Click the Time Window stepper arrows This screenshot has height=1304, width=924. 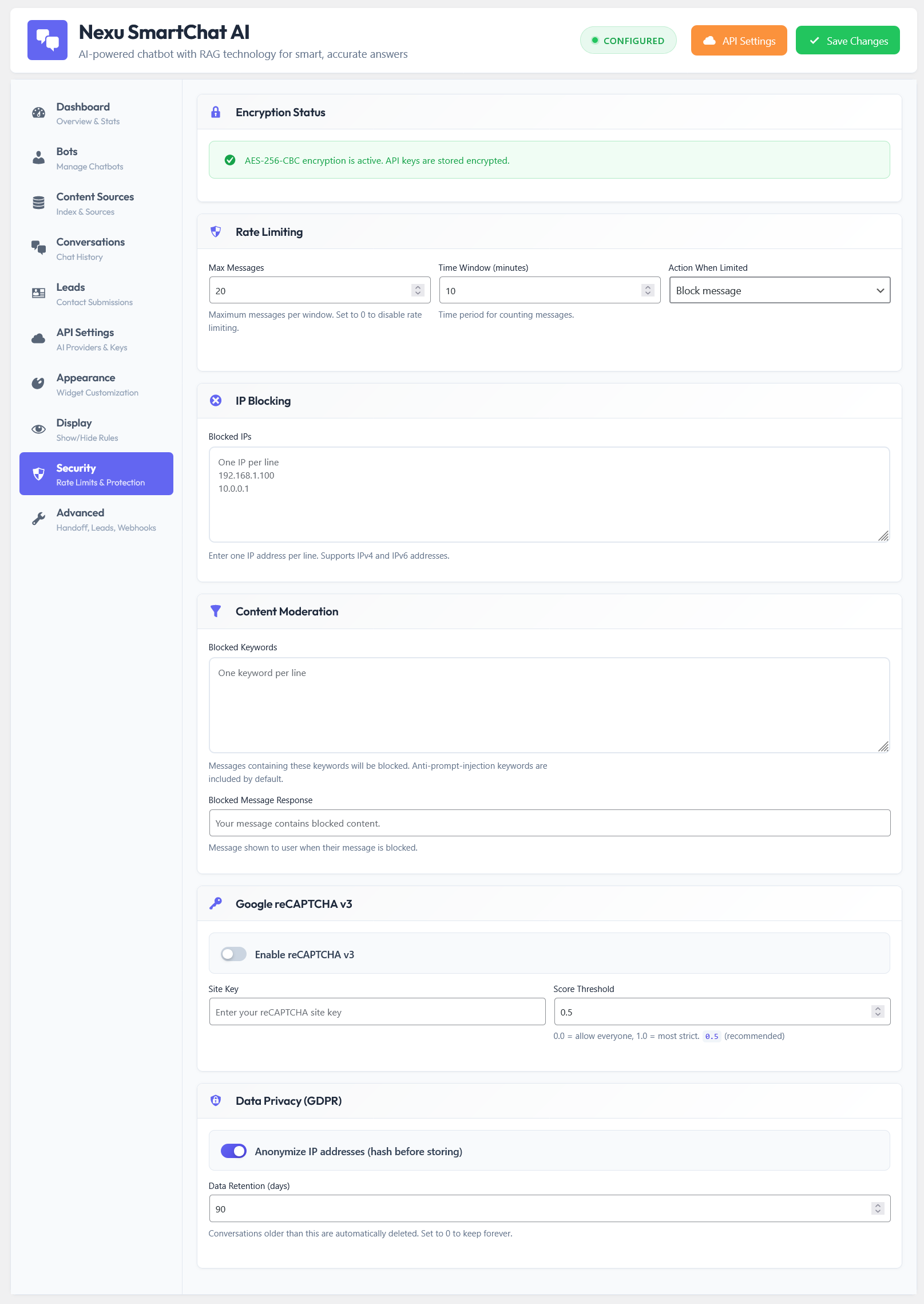(x=648, y=290)
